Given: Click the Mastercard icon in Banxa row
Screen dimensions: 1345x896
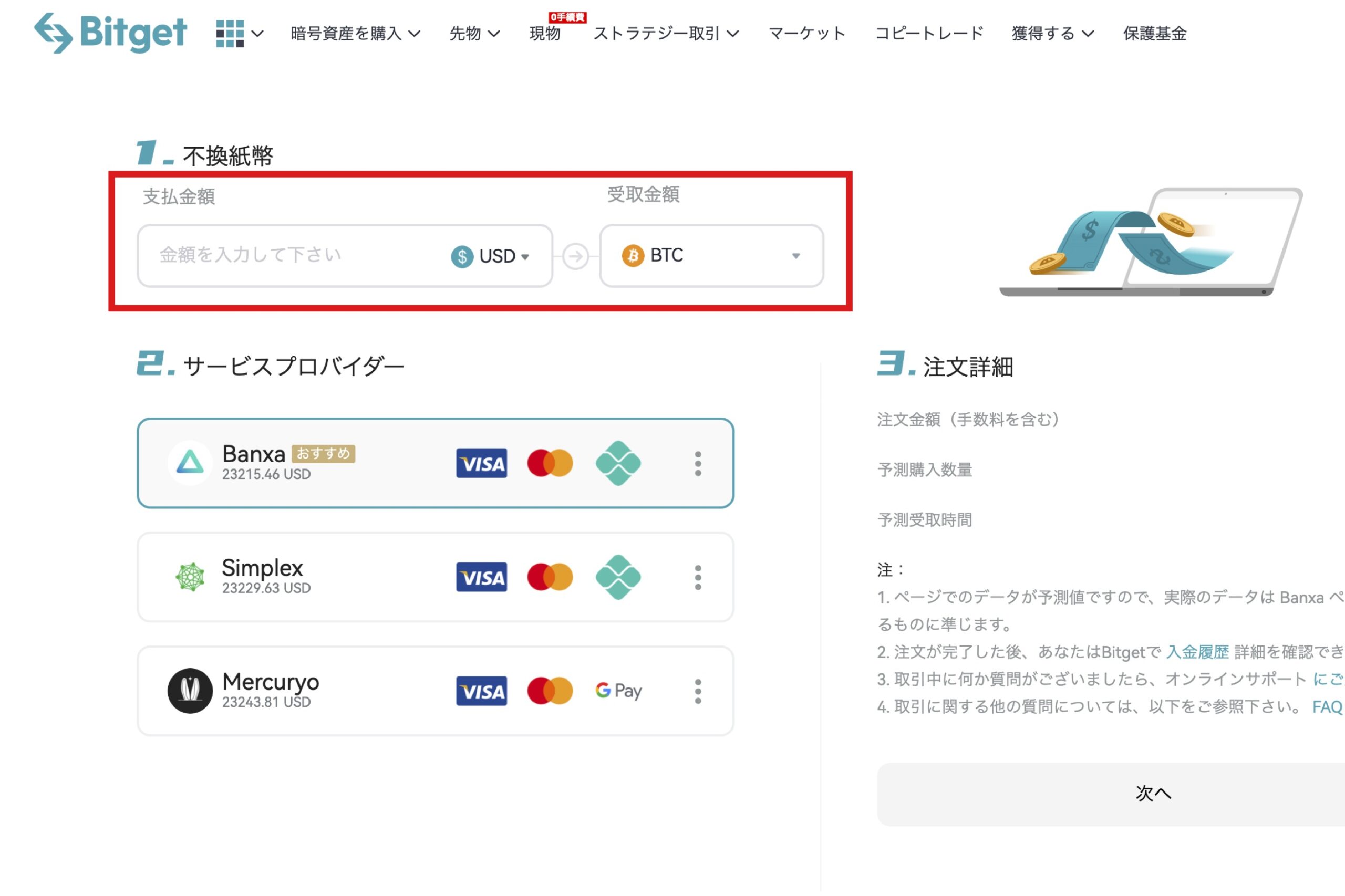Looking at the screenshot, I should point(550,463).
